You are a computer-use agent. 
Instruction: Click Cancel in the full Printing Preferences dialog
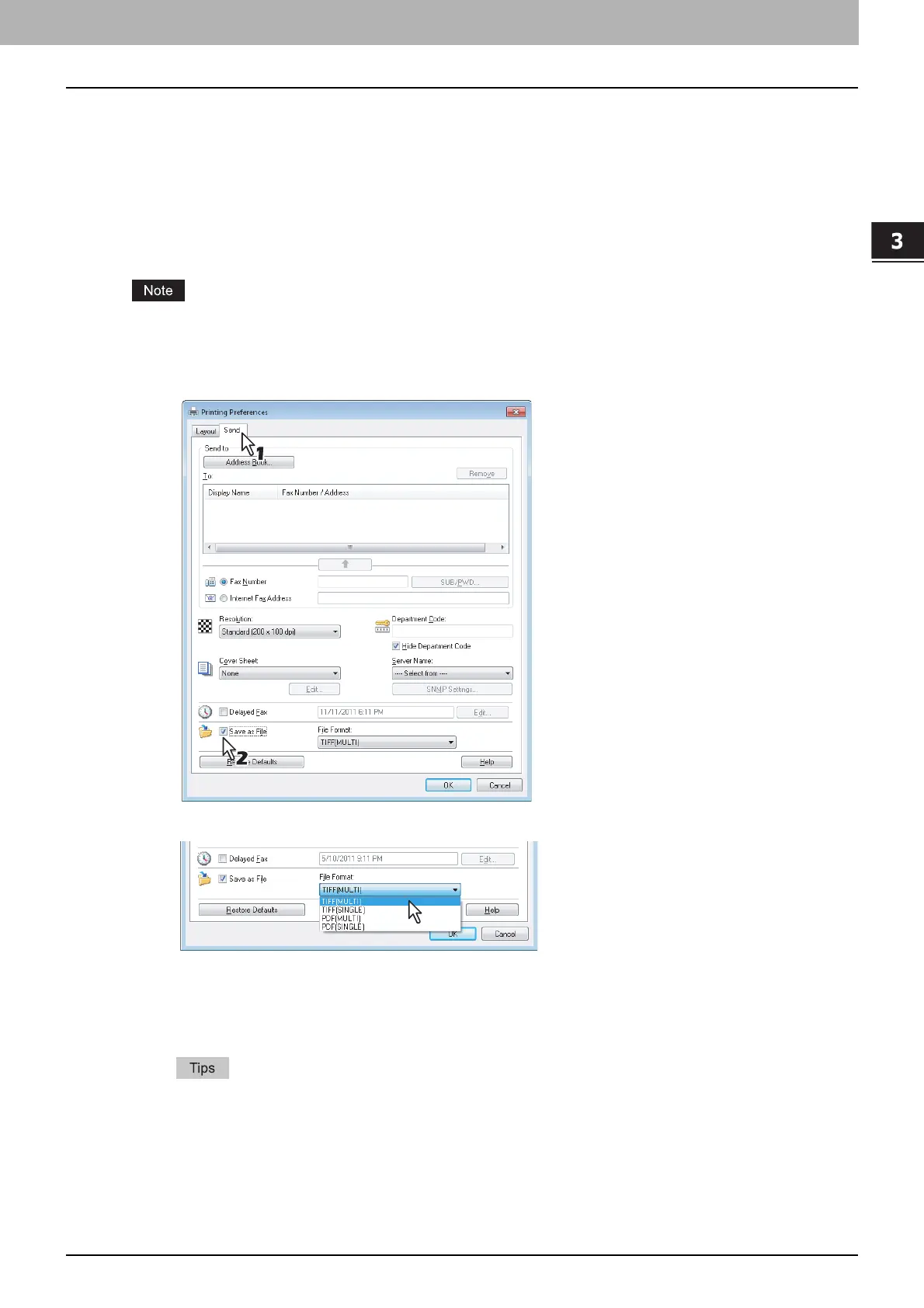(499, 785)
